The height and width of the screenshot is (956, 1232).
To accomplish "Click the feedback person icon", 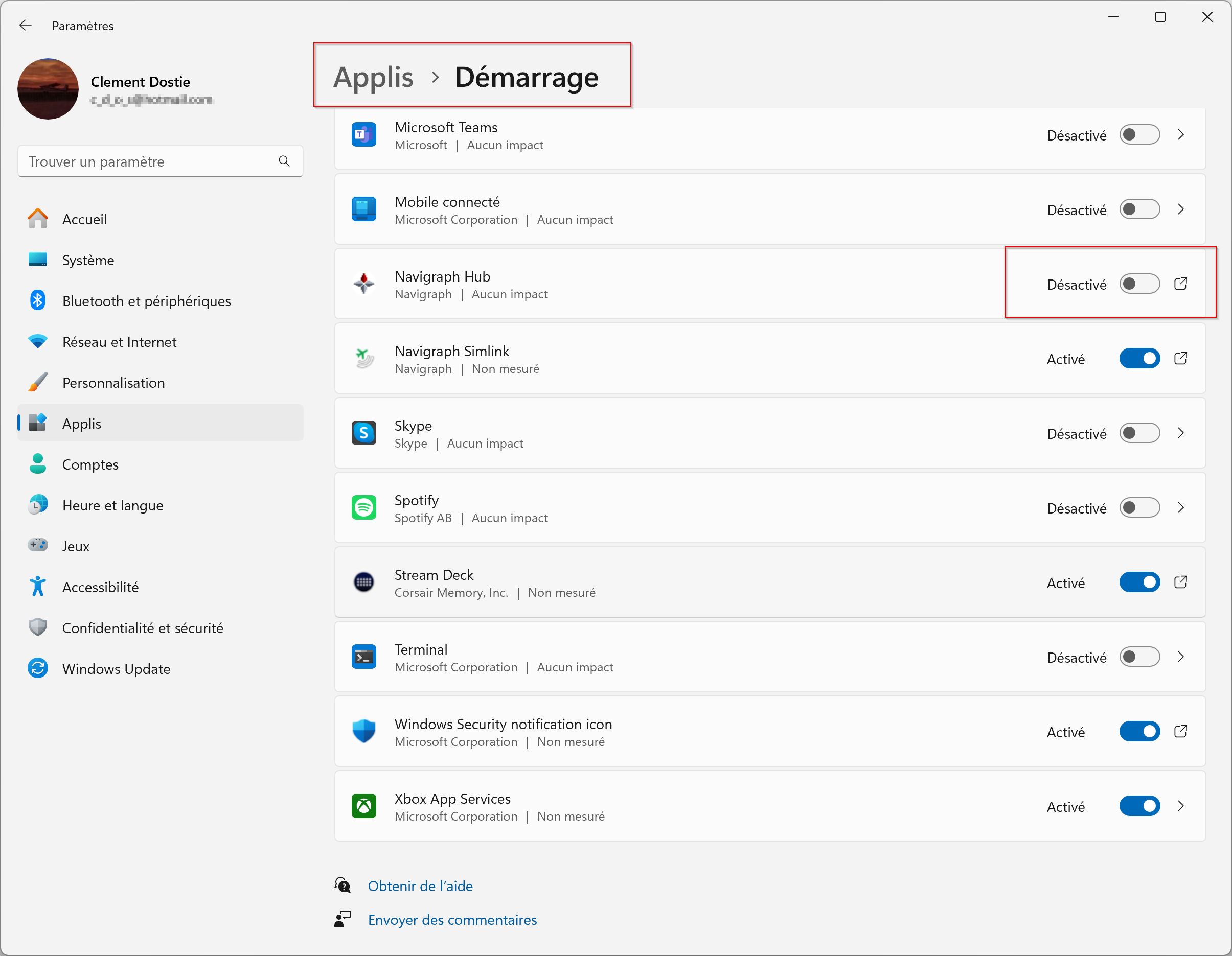I will (343, 919).
